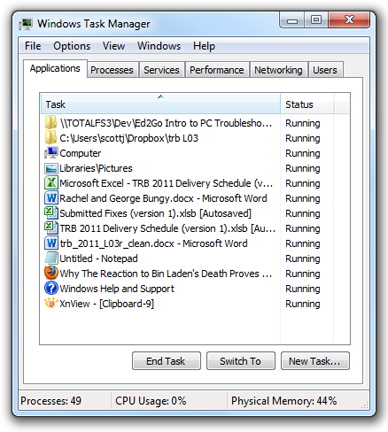The width and height of the screenshot is (388, 432).
Task: Select Rachel and George Bungy.docx task
Action: point(195,198)
